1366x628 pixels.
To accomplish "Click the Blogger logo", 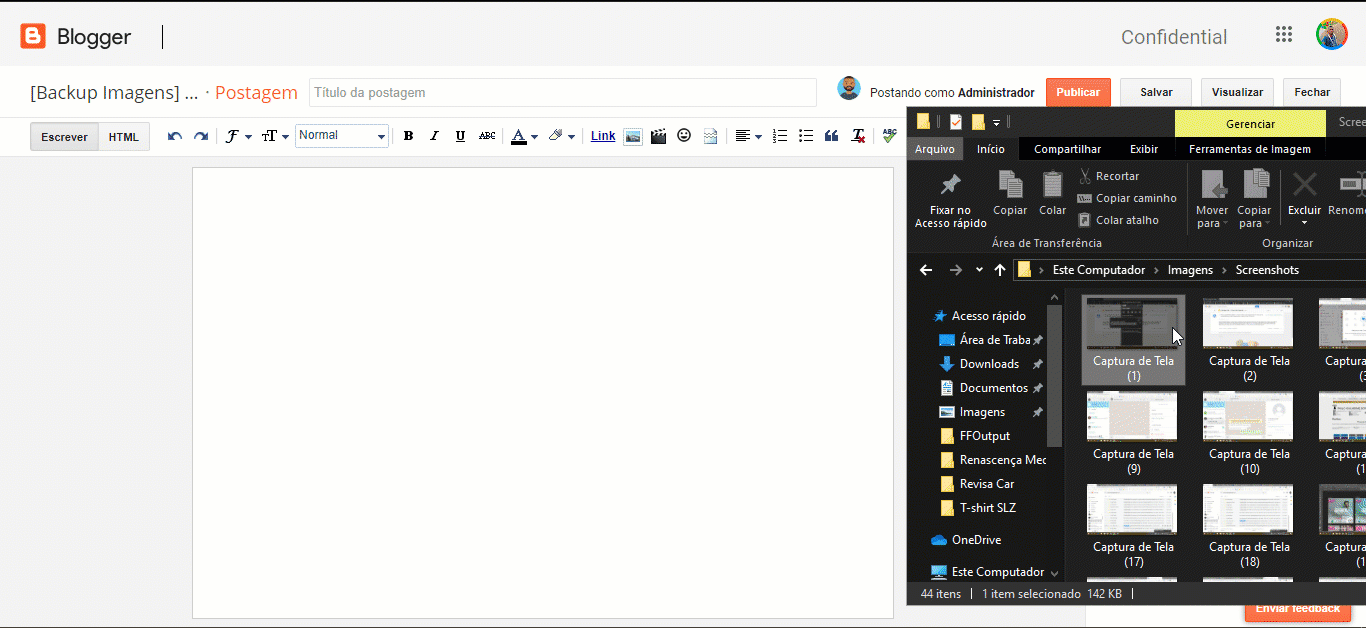I will click(x=76, y=37).
